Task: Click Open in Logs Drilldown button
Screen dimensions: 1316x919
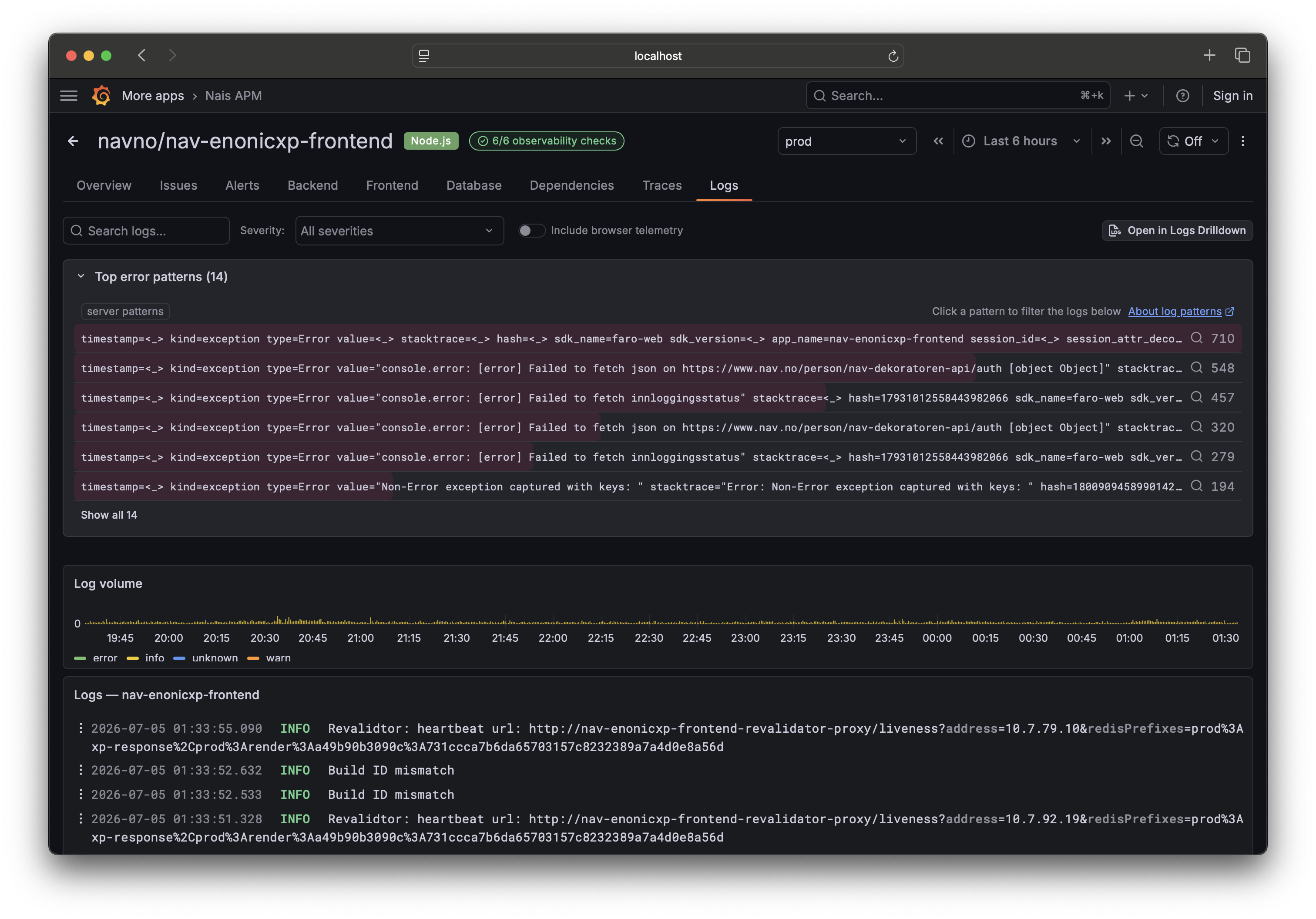Action: click(x=1177, y=230)
